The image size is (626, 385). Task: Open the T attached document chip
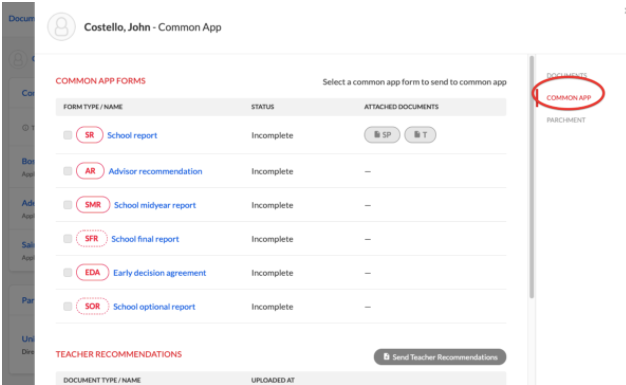[x=420, y=135]
